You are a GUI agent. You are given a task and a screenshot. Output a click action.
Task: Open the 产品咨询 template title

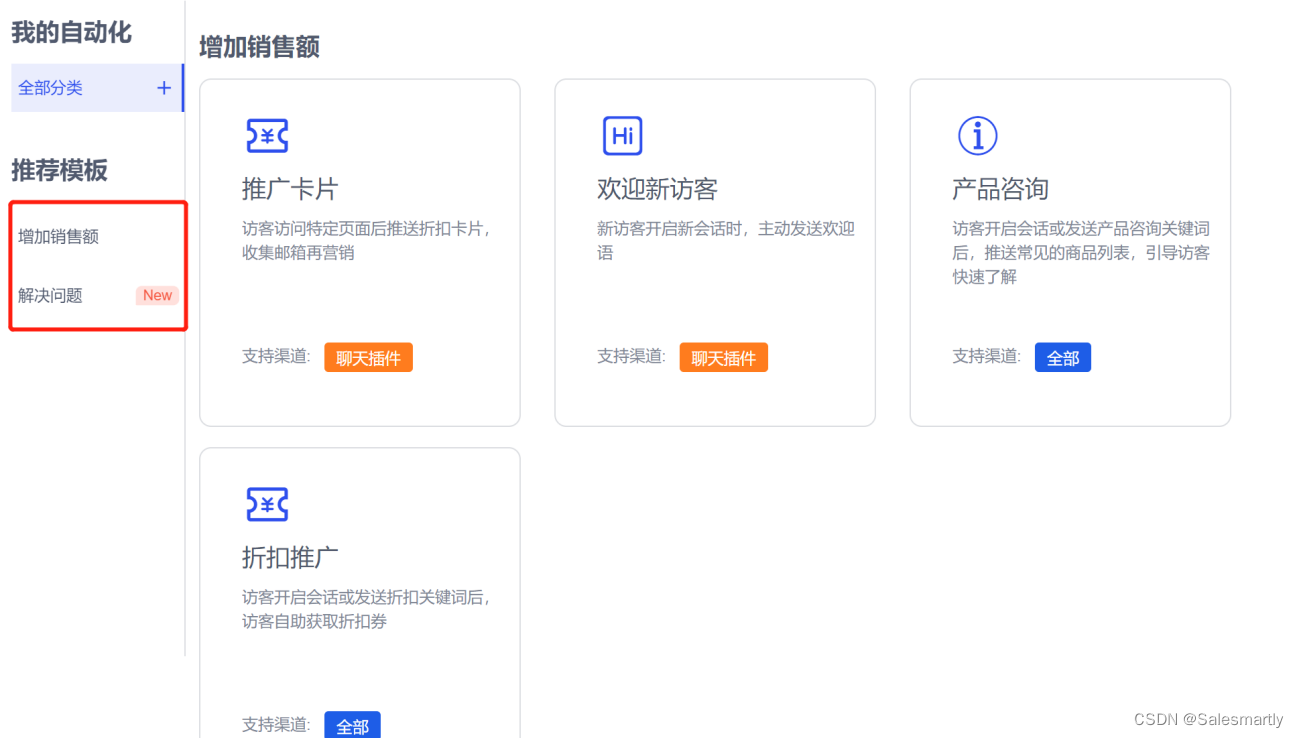tap(1000, 189)
